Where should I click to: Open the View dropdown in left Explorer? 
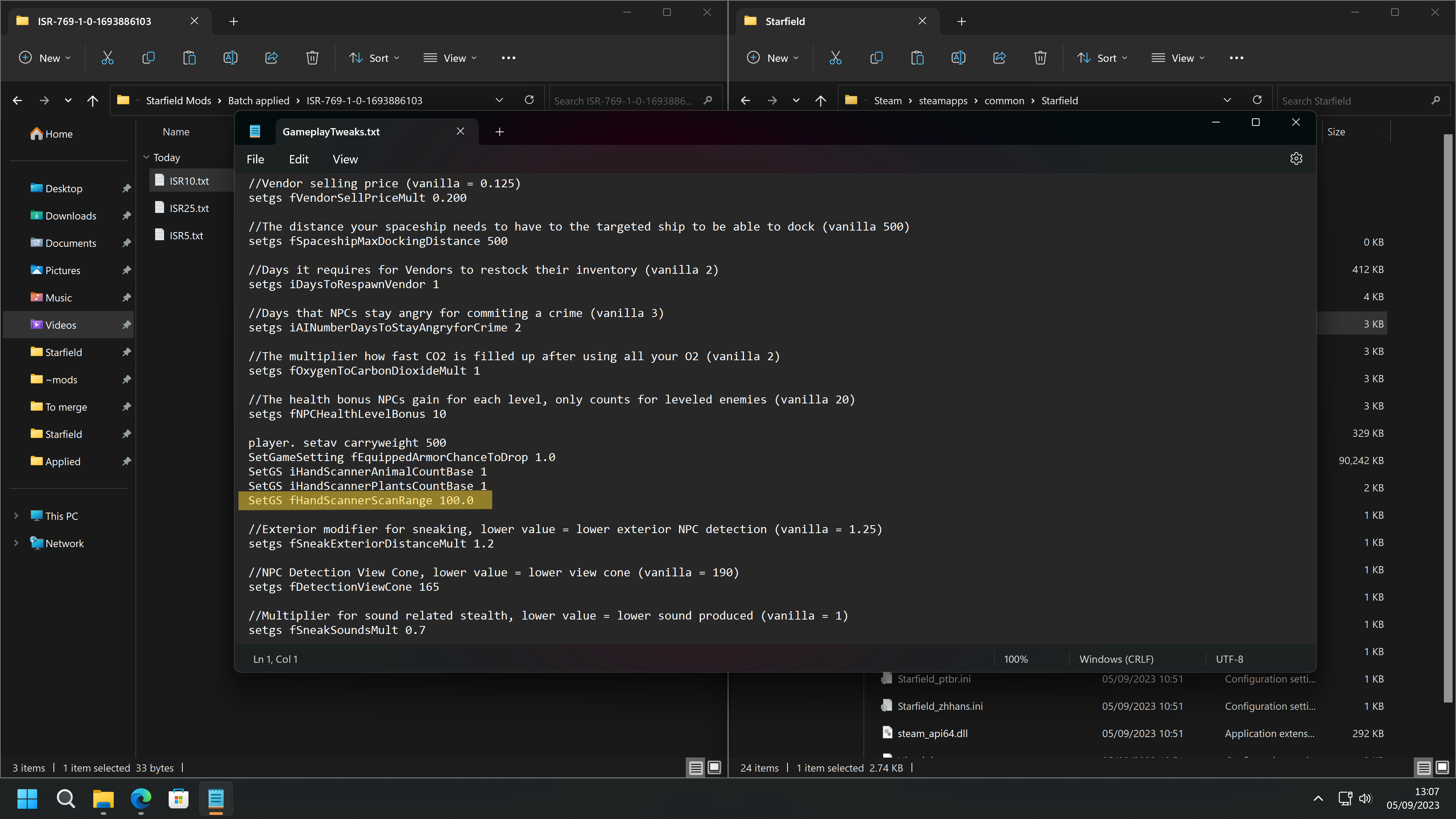[x=450, y=58]
